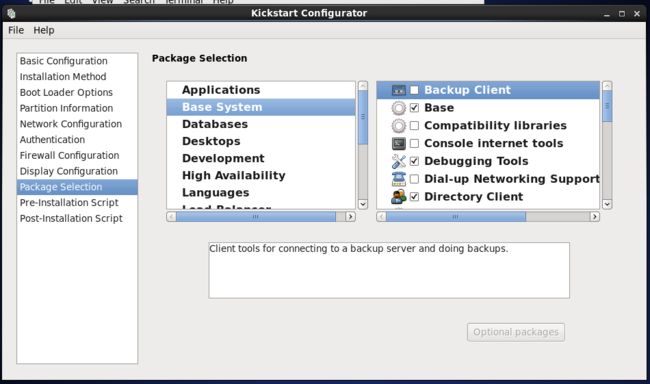This screenshot has height=384, width=650.
Task: Open Partition Information section
Action: 77,108
